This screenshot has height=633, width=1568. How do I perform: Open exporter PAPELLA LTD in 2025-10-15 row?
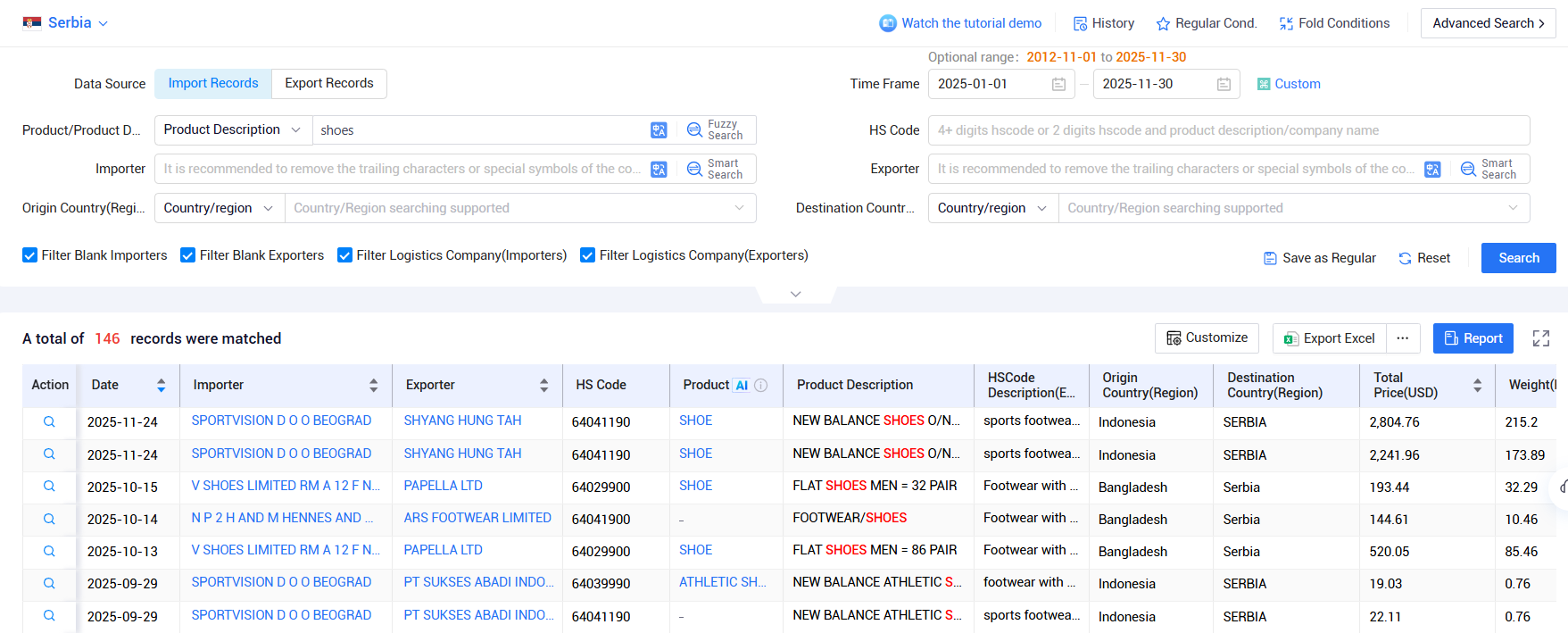coord(443,486)
